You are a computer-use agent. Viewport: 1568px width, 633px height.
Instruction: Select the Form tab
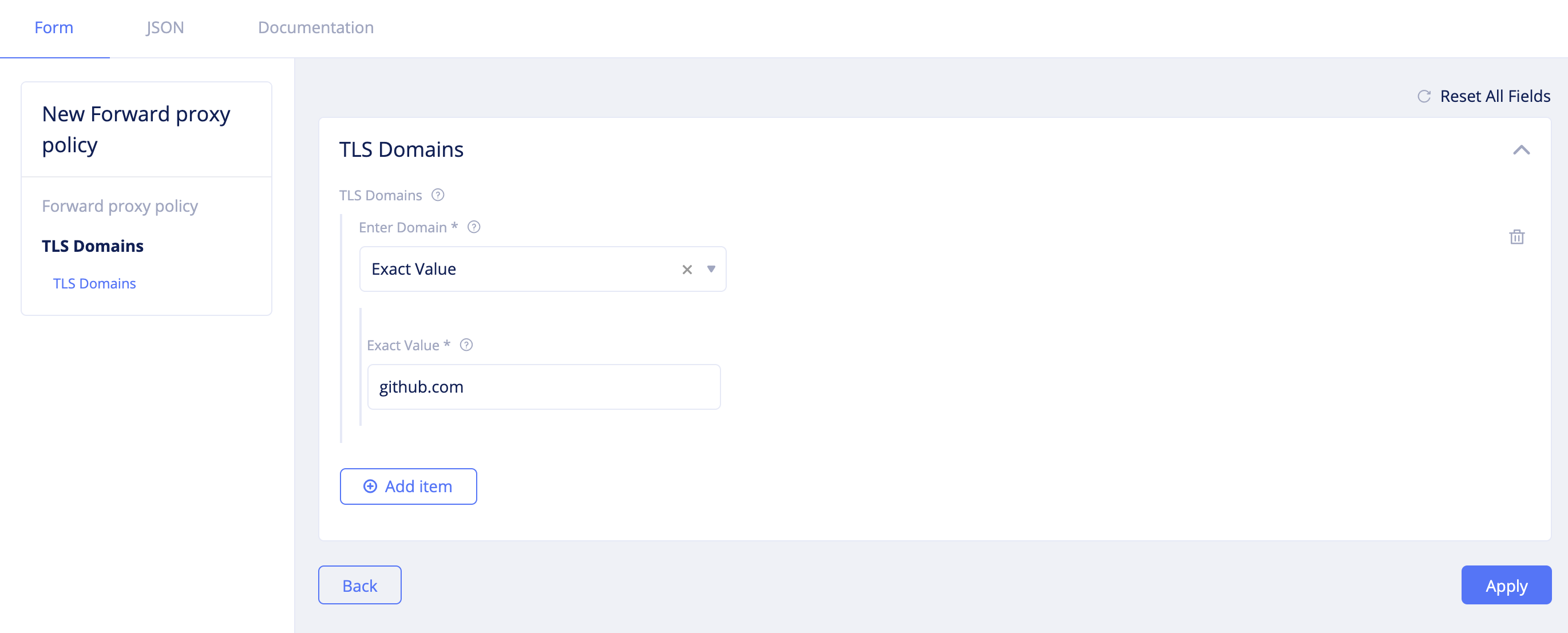tap(54, 27)
